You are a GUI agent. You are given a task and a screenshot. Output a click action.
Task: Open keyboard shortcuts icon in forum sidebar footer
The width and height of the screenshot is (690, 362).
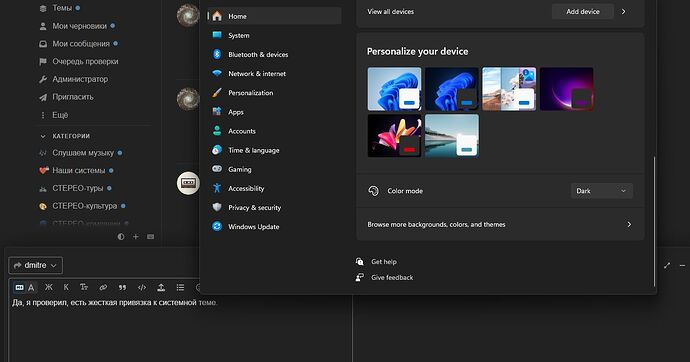150,237
